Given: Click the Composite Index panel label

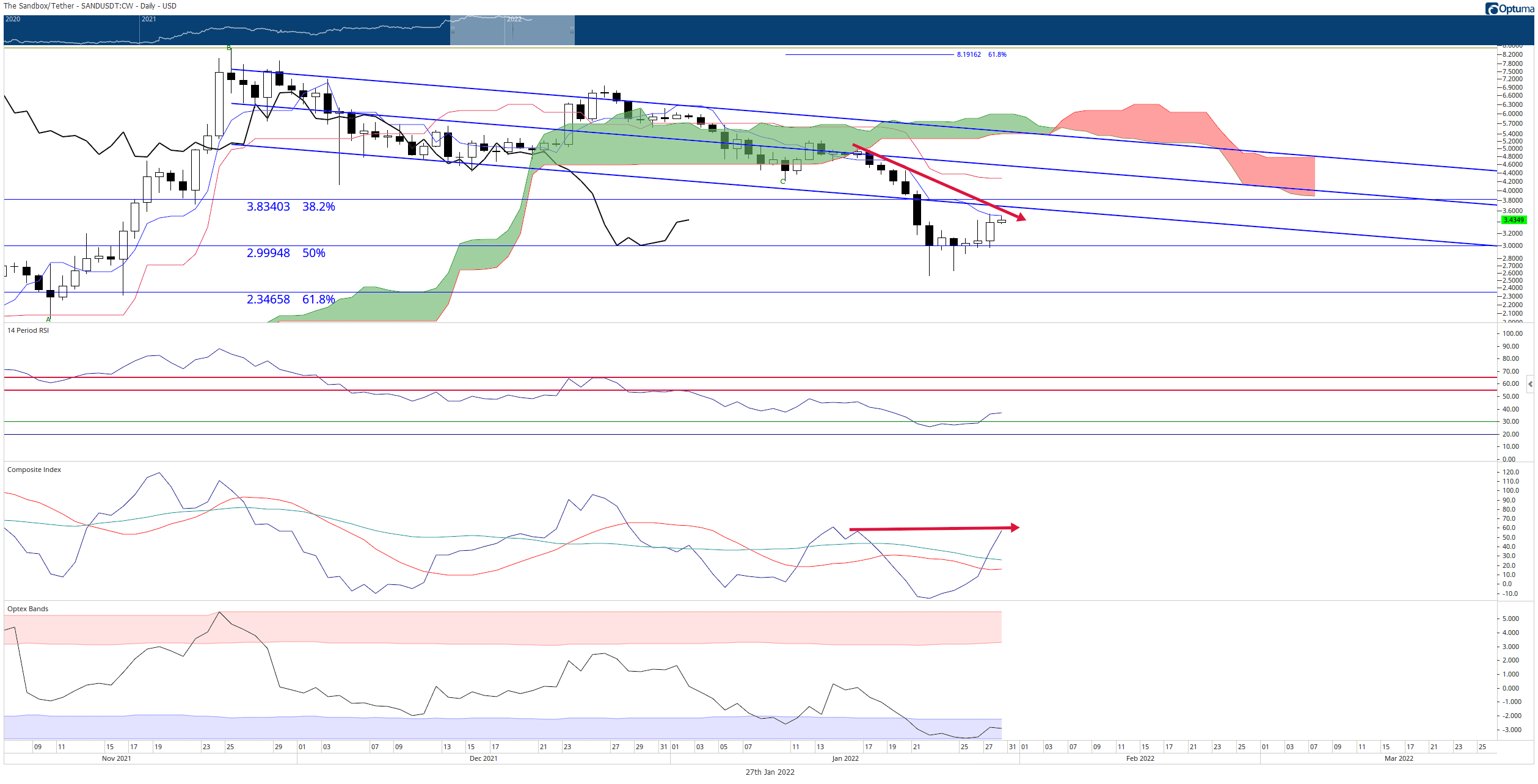Looking at the screenshot, I should 34,470.
